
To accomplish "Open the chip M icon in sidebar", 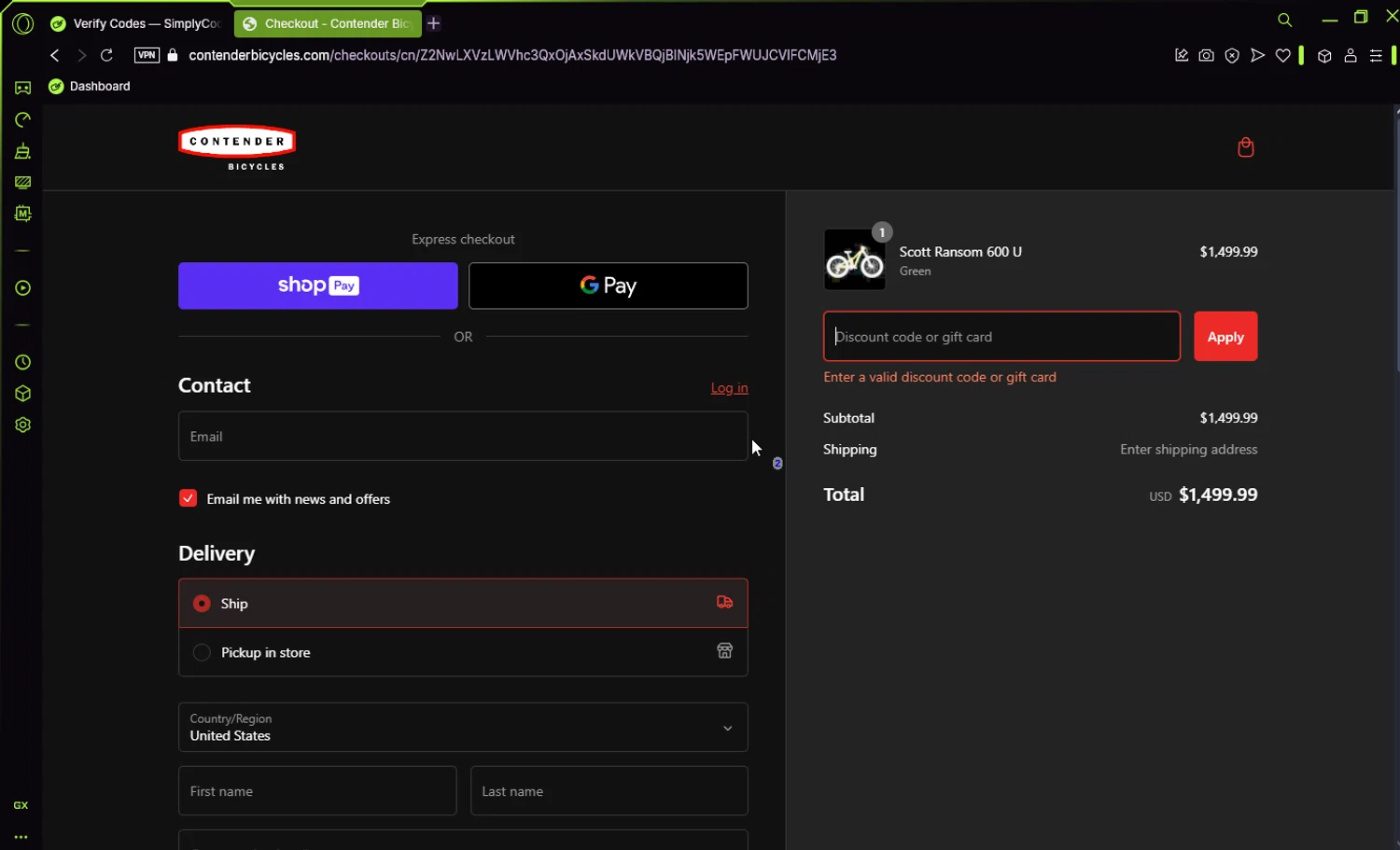I will coord(22,214).
